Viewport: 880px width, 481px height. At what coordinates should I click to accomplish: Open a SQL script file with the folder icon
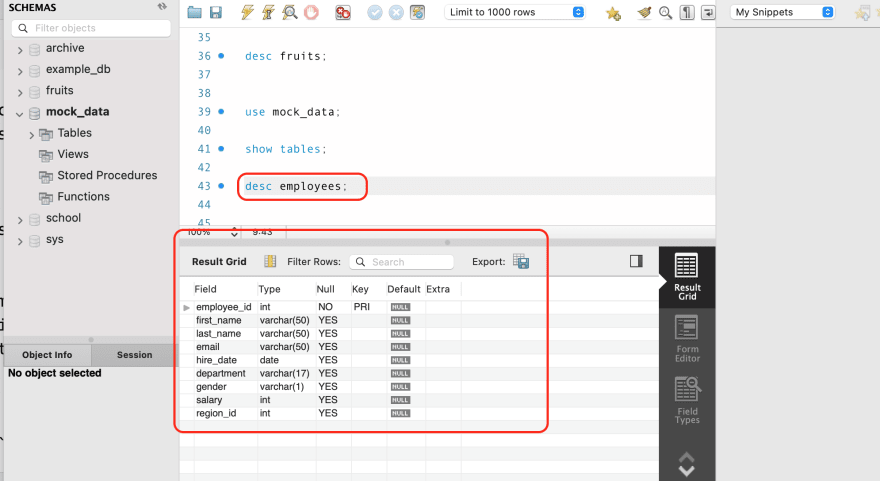(x=194, y=12)
